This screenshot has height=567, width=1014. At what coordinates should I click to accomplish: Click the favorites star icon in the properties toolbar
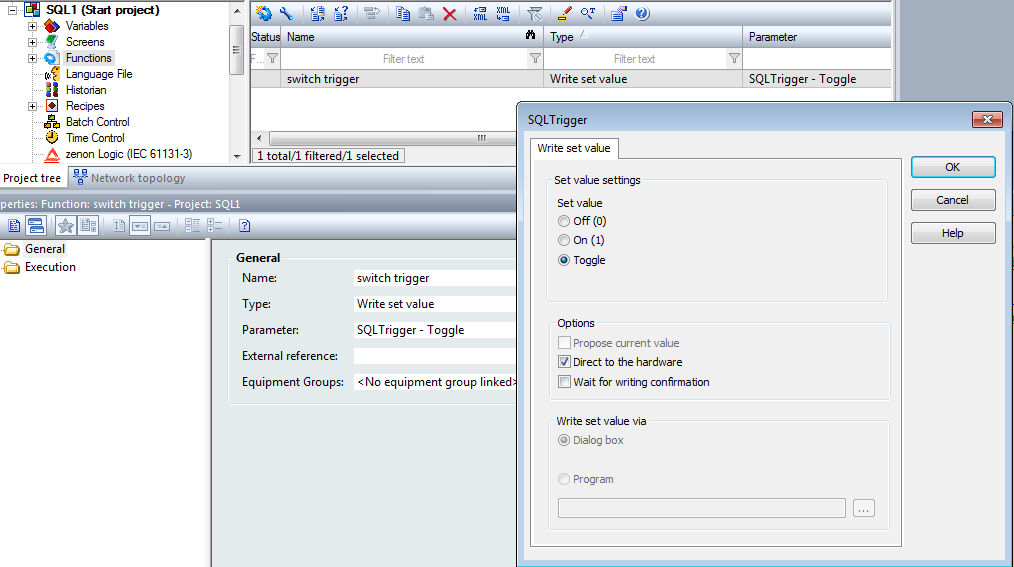67,225
